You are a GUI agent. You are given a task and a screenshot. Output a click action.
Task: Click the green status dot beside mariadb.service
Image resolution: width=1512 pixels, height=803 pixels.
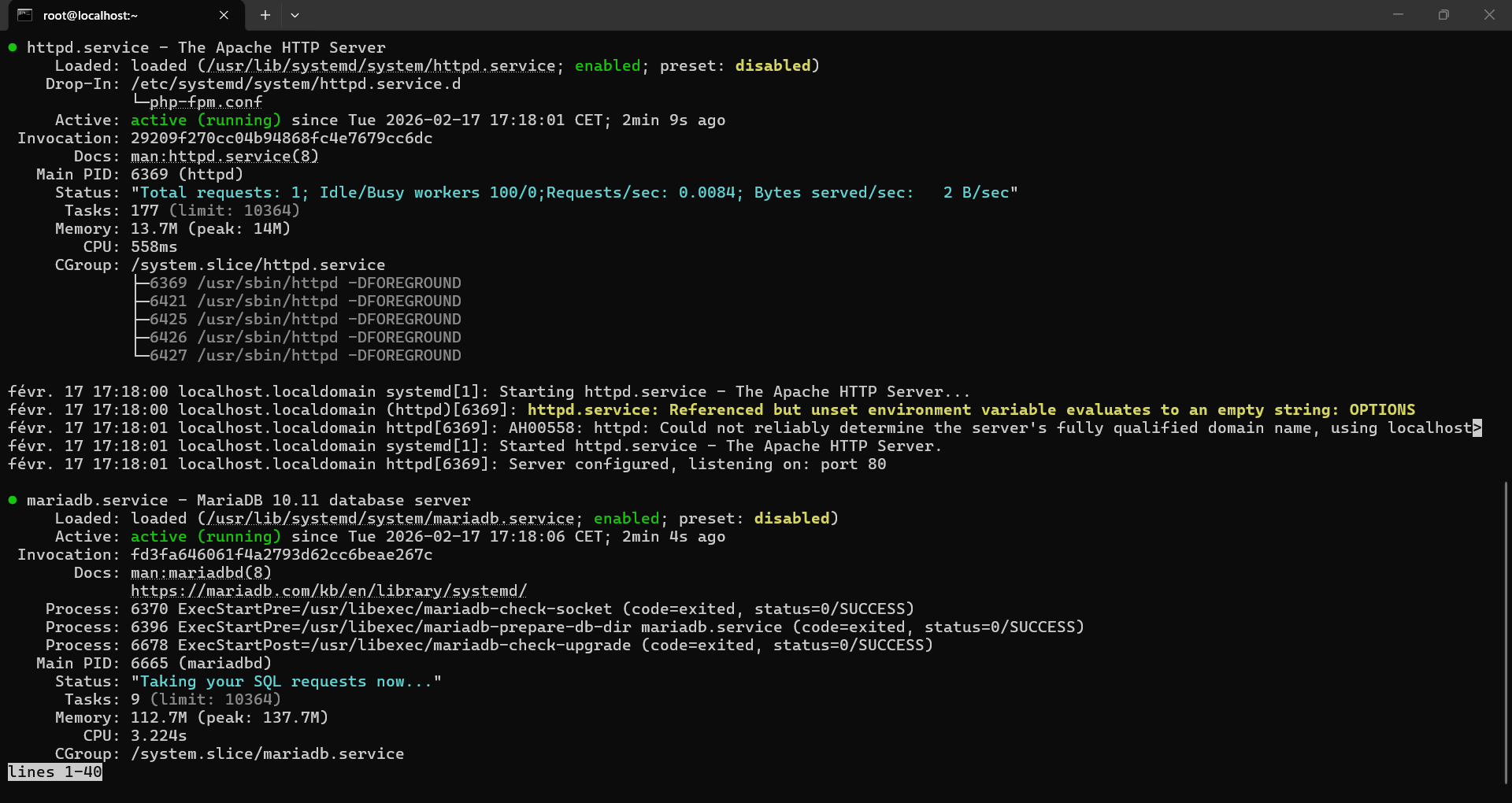pyautogui.click(x=12, y=499)
